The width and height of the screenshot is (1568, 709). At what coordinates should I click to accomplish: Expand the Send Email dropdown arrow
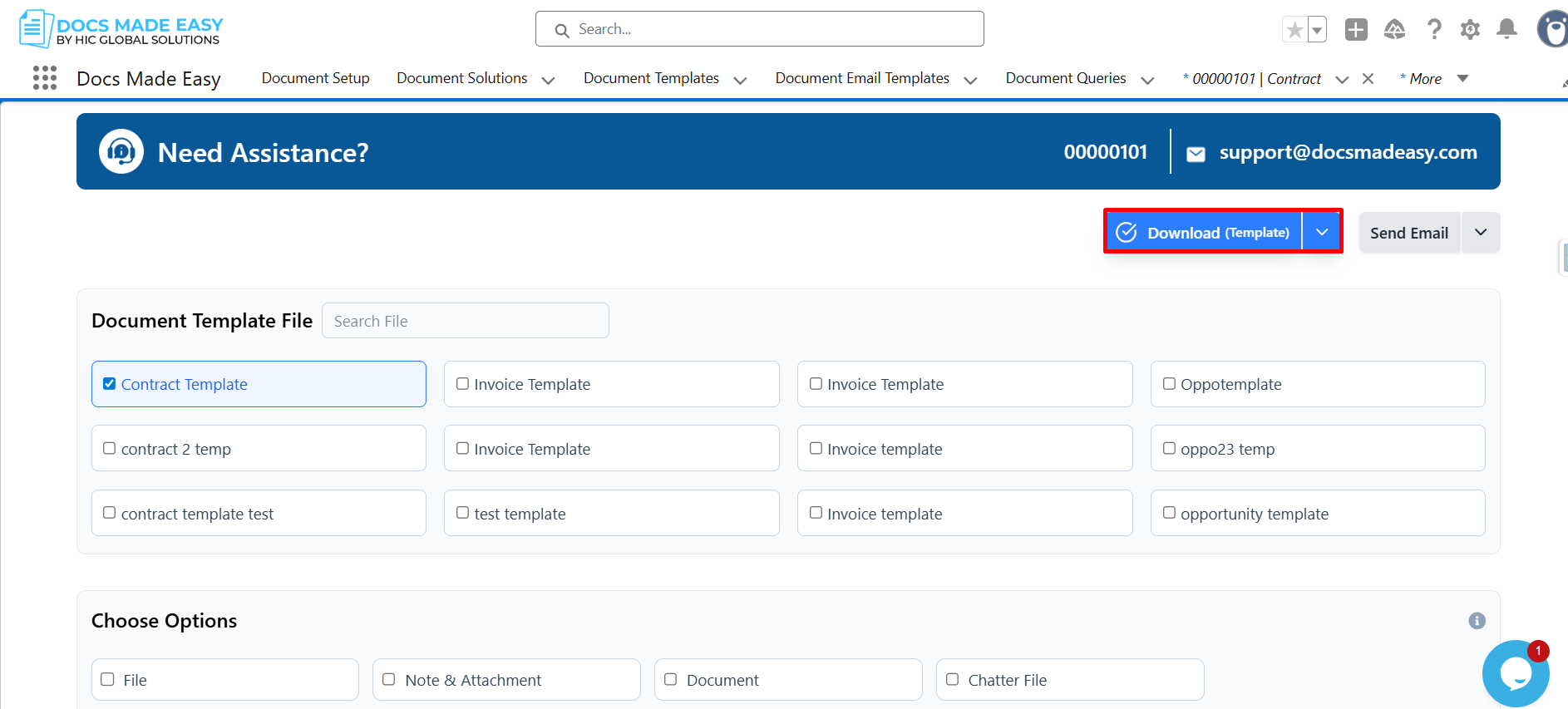1481,233
